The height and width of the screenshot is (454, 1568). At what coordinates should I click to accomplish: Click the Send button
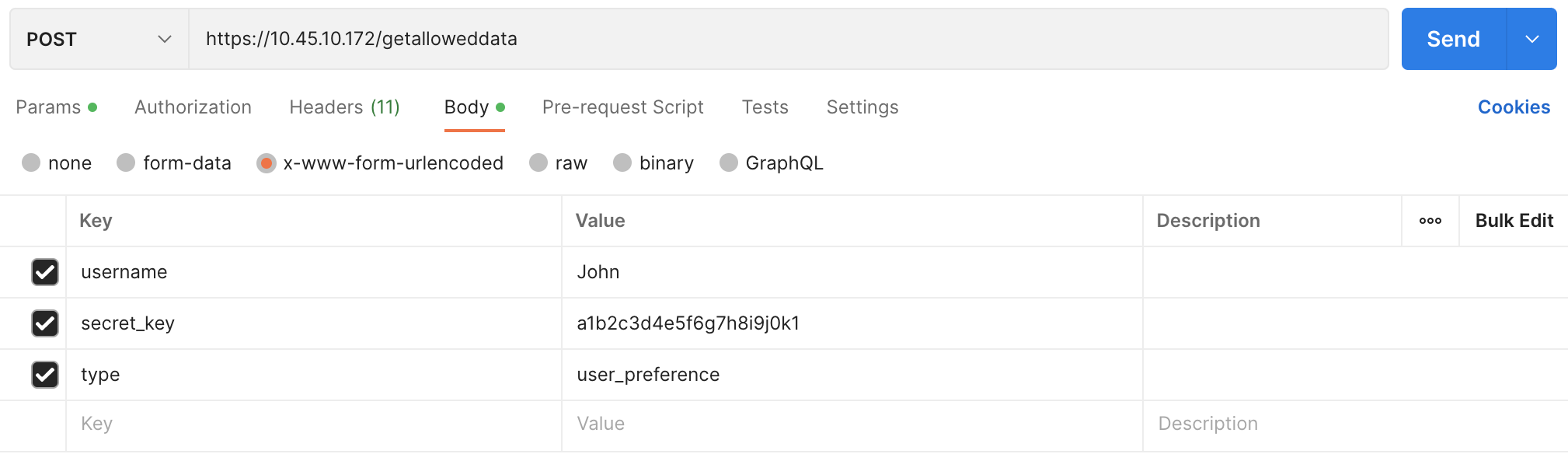1452,38
